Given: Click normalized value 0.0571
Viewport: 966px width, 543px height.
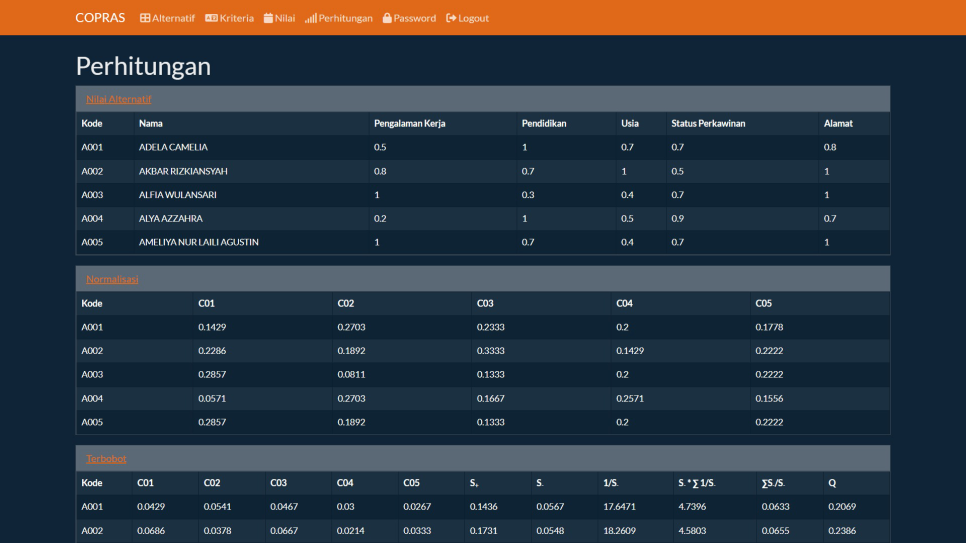Looking at the screenshot, I should tap(212, 399).
